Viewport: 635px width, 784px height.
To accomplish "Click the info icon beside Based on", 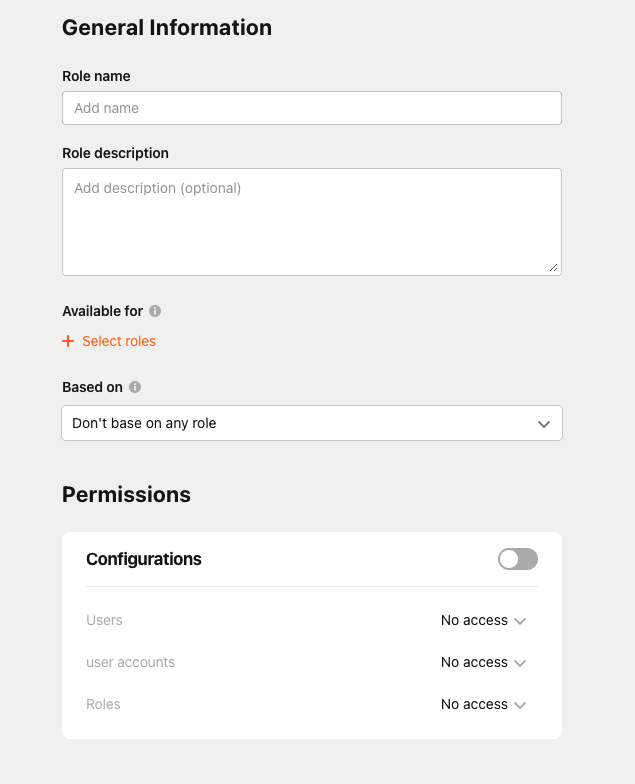I will point(135,387).
